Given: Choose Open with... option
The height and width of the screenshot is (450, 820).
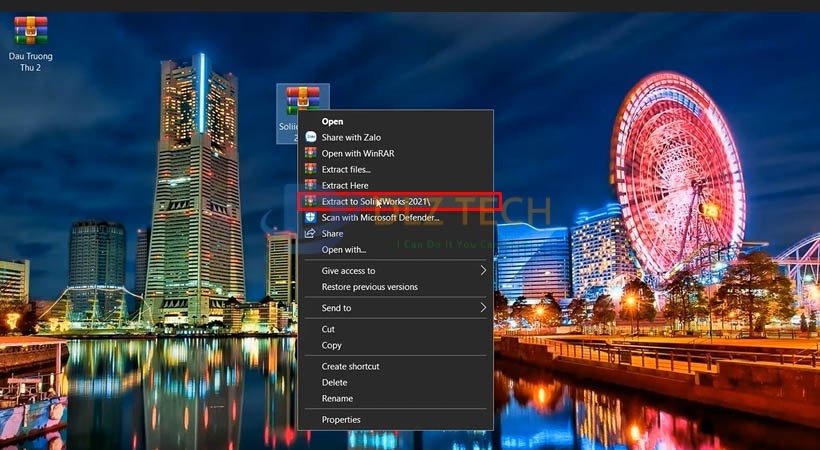Looking at the screenshot, I should coord(344,250).
